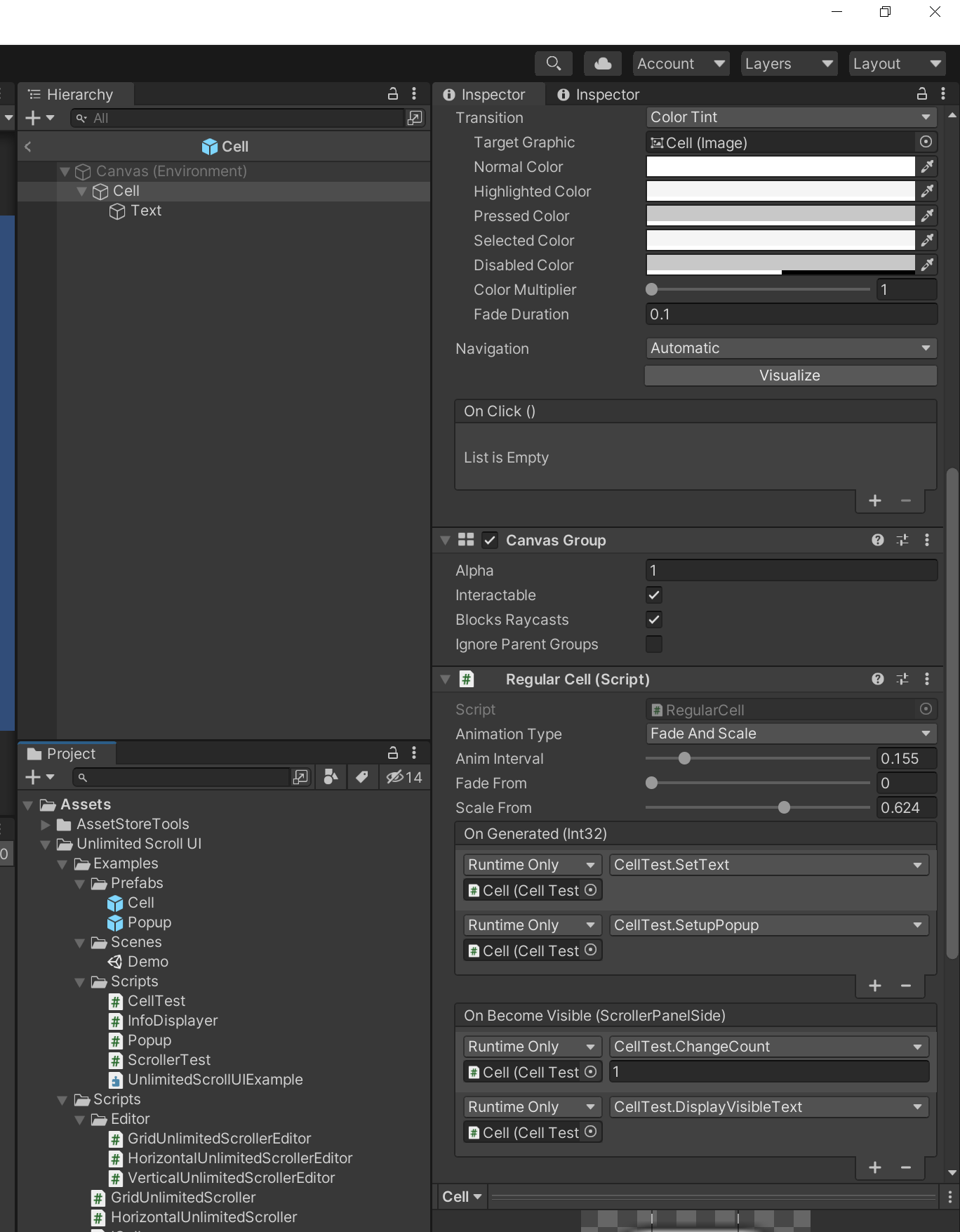This screenshot has width=960, height=1232.
Task: Lock the Inspector panel
Action: point(922,94)
